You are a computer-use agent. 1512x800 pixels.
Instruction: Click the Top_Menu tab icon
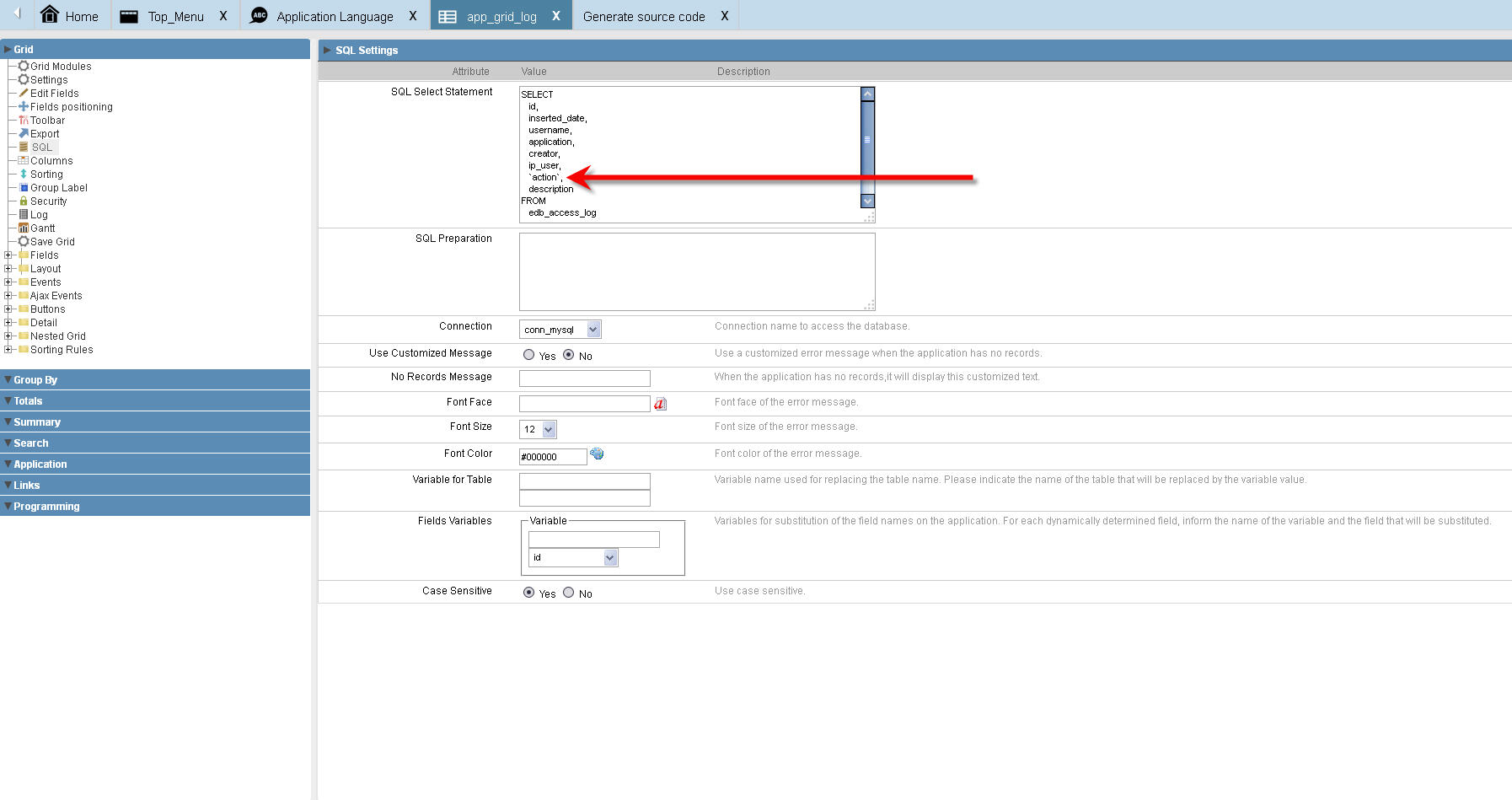[129, 16]
